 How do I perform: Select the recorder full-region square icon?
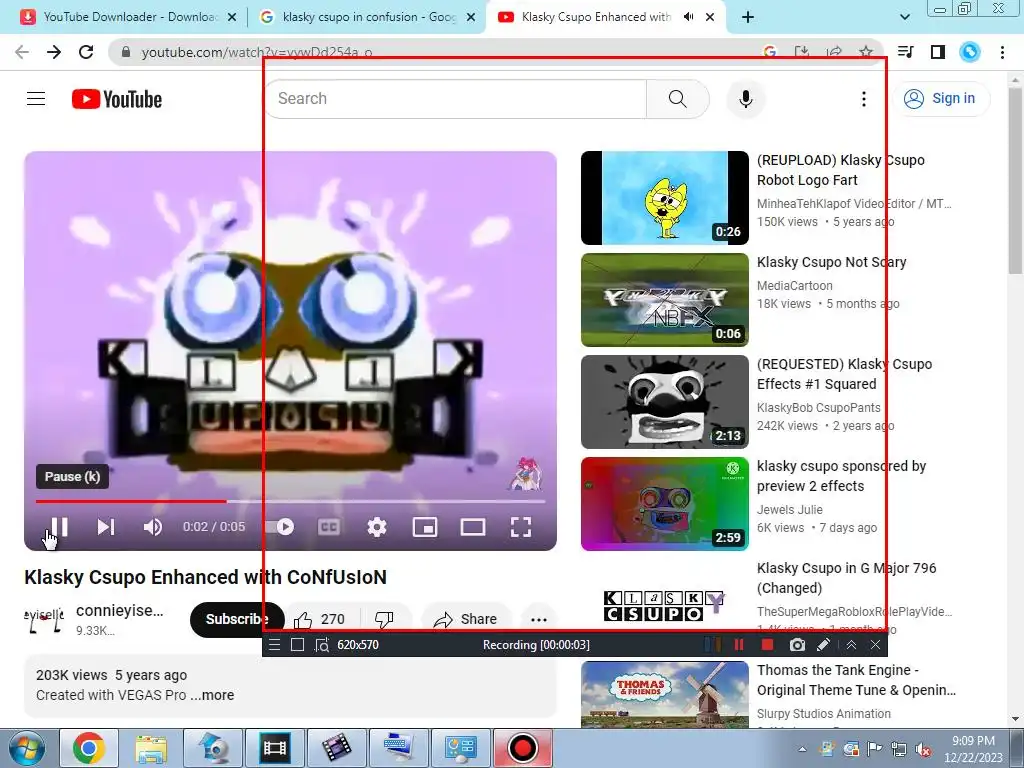298,645
